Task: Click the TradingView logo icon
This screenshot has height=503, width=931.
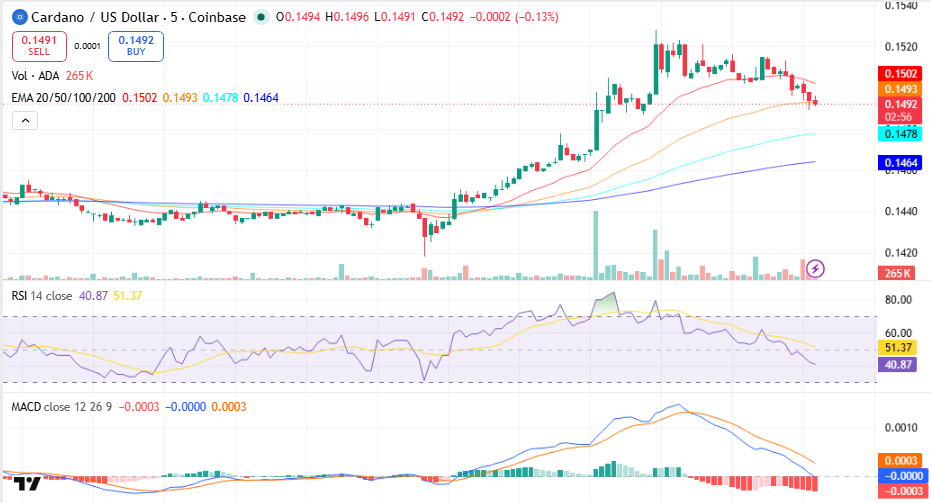Action: (27, 484)
